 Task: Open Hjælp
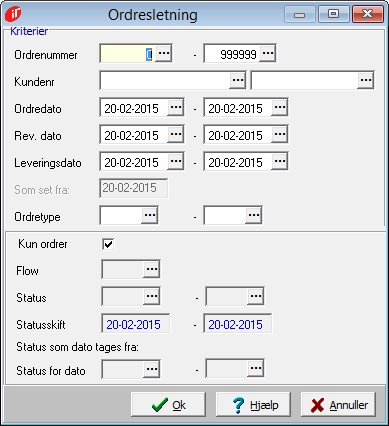point(253,405)
